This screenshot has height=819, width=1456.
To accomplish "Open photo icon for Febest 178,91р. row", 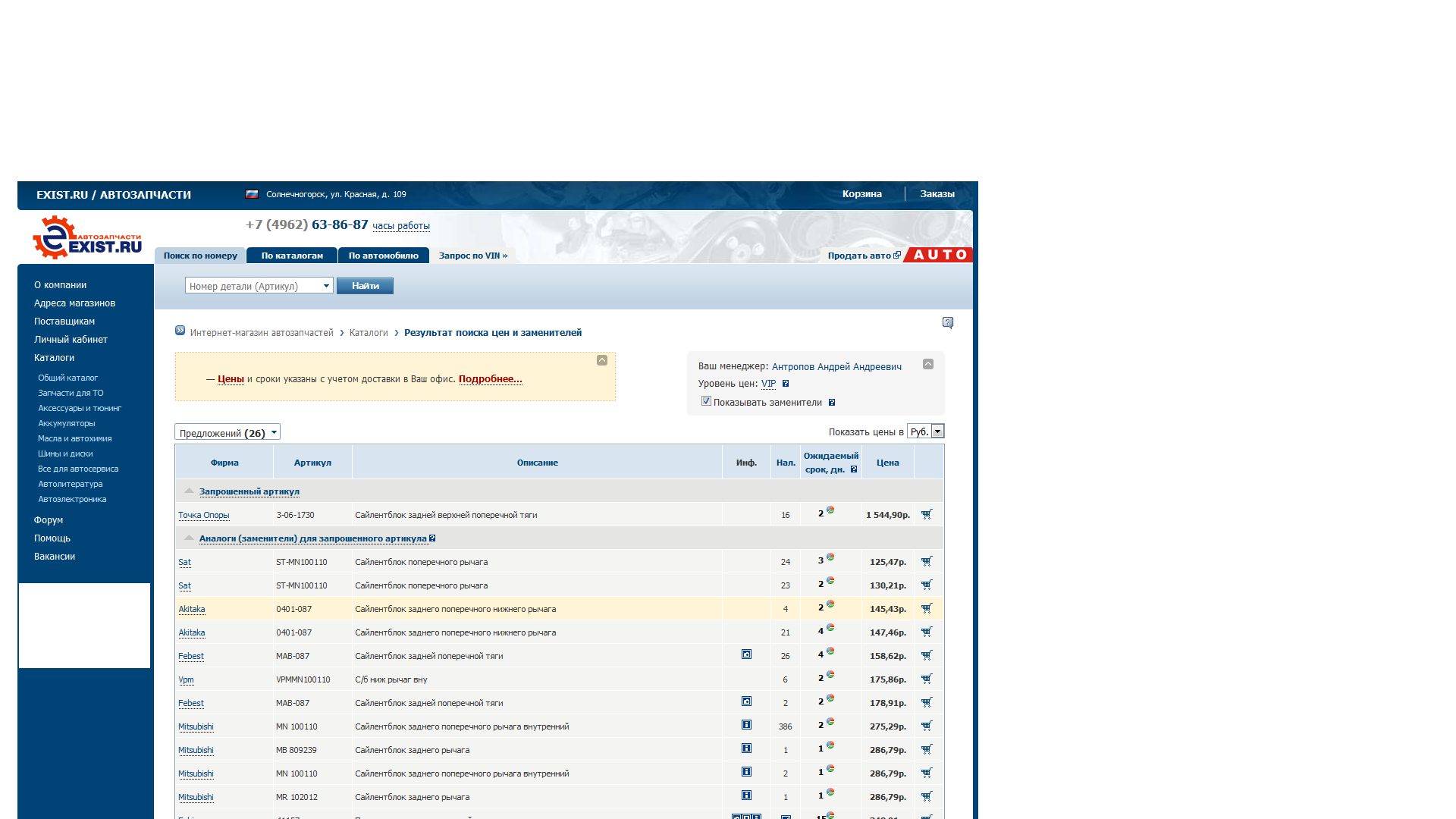I will (x=746, y=701).
